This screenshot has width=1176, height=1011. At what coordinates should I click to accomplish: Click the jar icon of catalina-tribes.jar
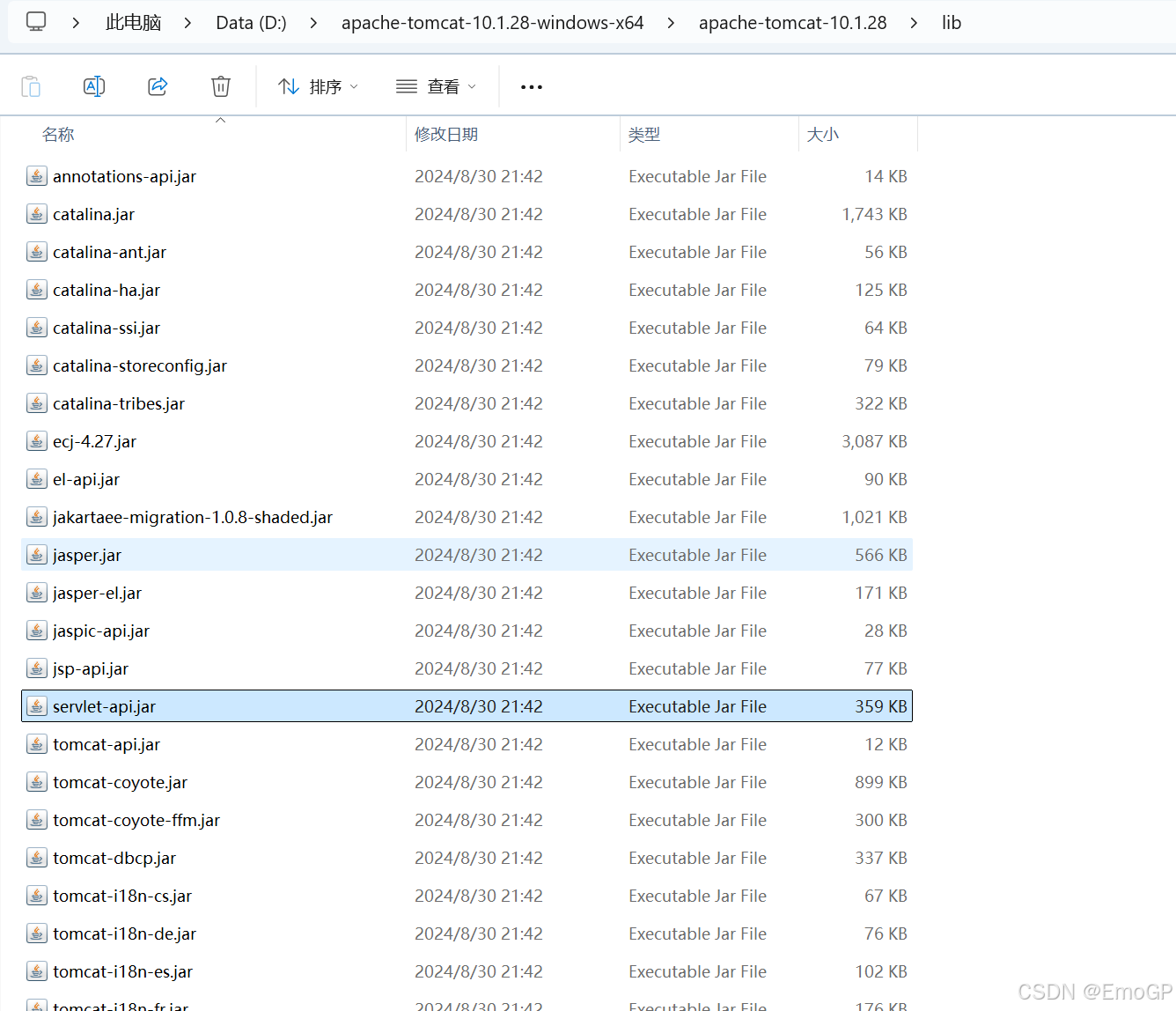pyautogui.click(x=36, y=403)
